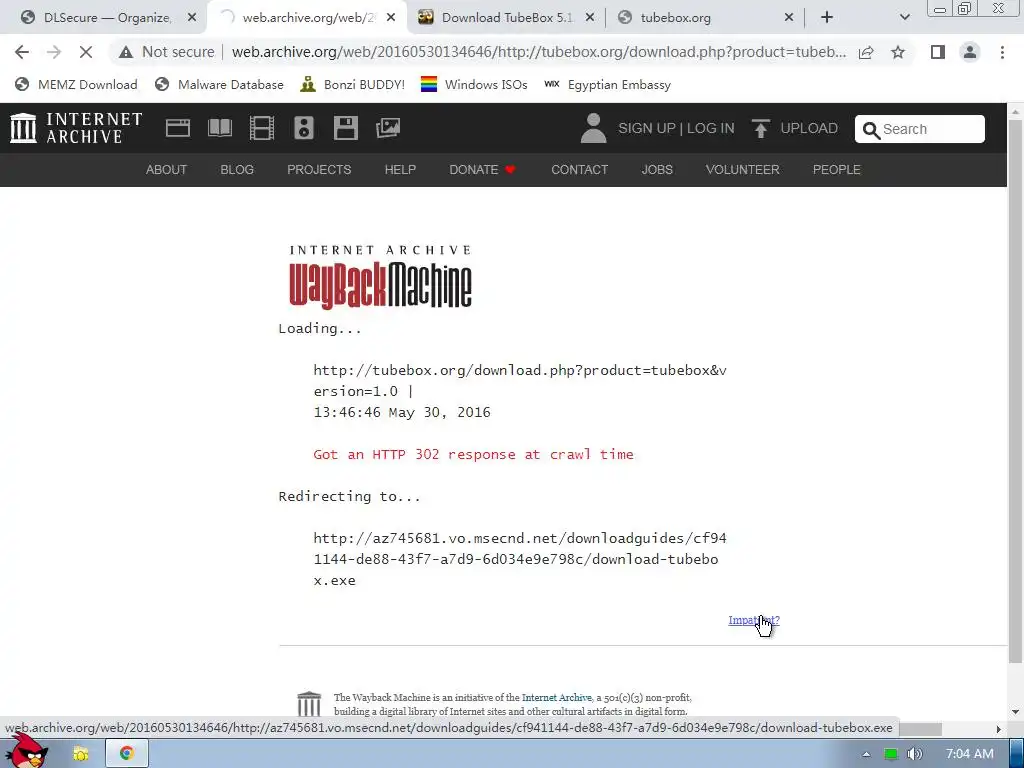Open the Egyptian Embassy bookmark
The width and height of the screenshot is (1024, 768).
(607, 85)
